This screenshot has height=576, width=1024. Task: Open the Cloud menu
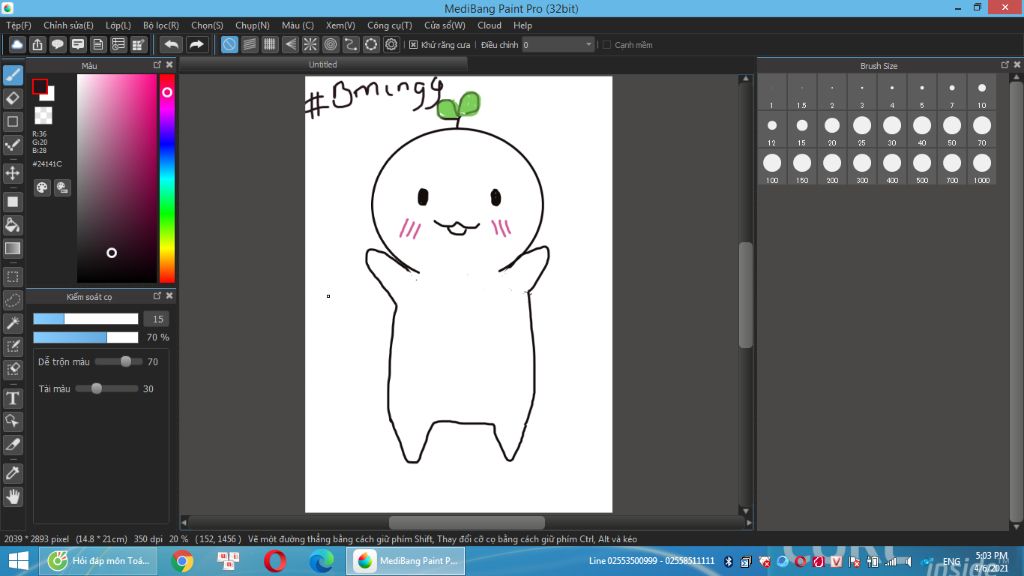[489, 25]
